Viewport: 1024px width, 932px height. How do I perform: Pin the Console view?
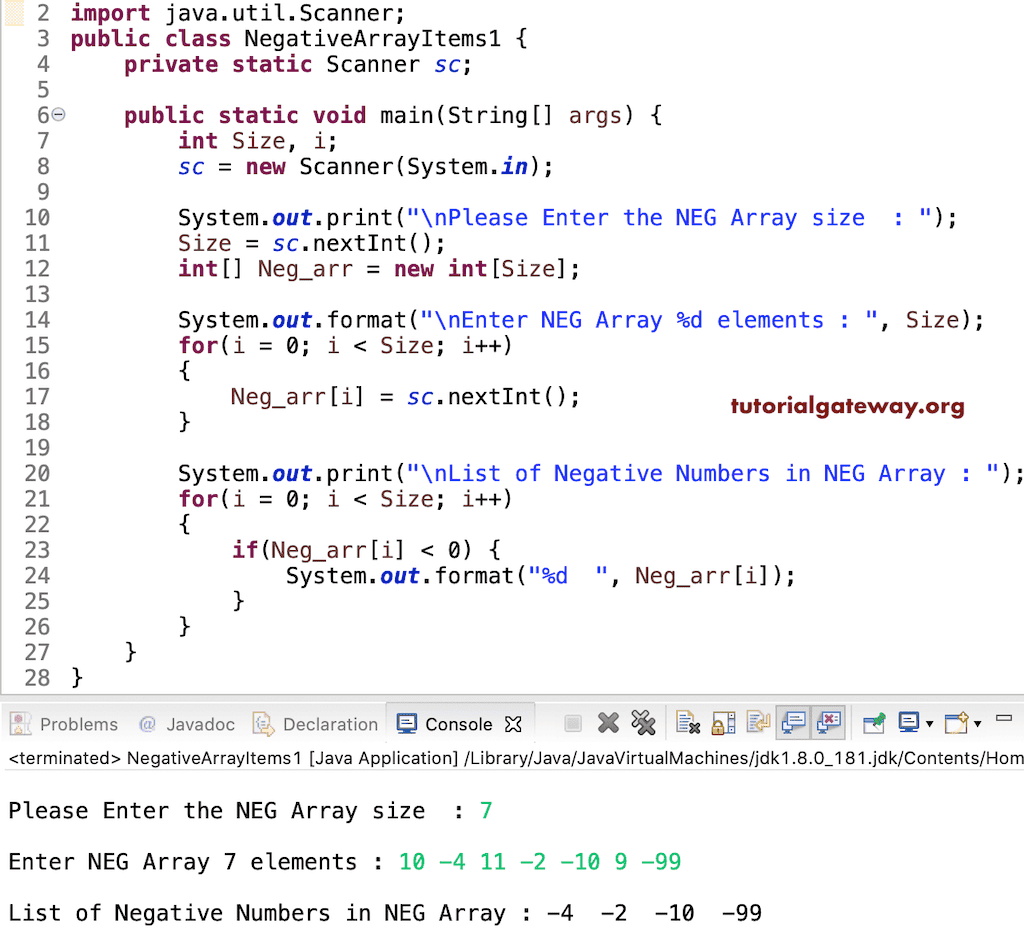(872, 722)
